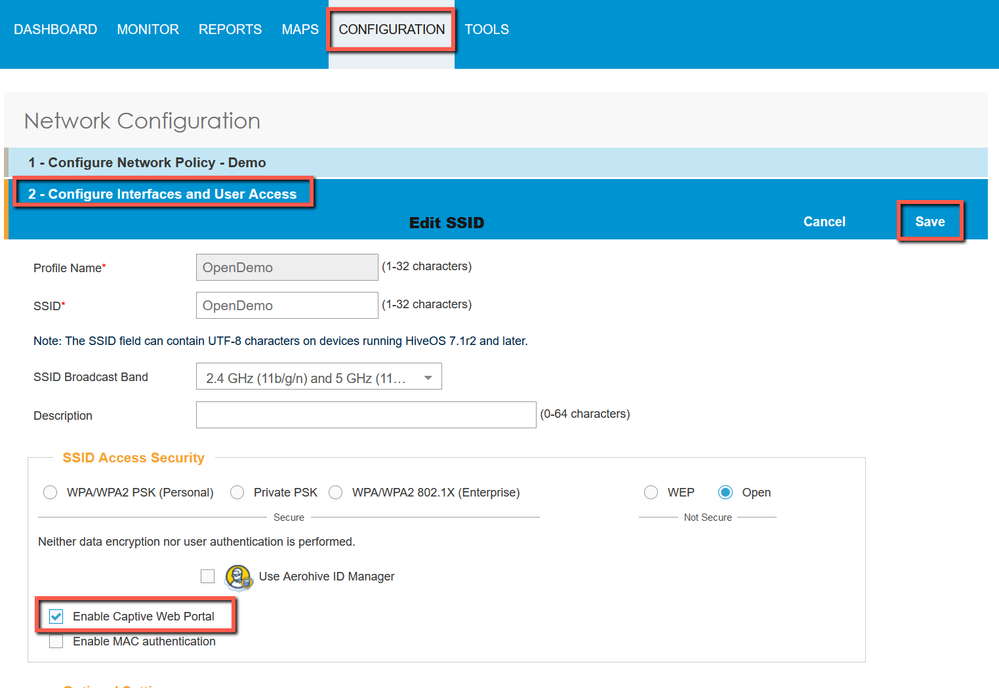Open the DASHBOARD tab

click(x=56, y=30)
